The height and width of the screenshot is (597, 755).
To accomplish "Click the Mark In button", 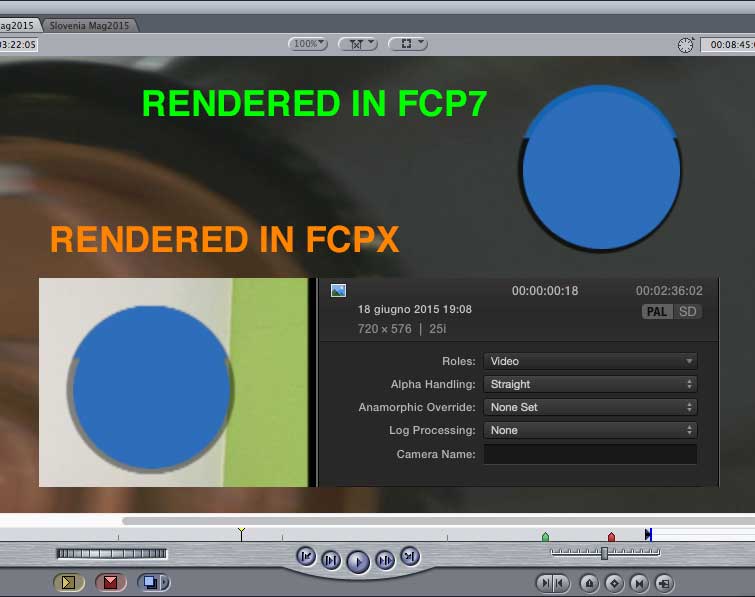I will [546, 584].
